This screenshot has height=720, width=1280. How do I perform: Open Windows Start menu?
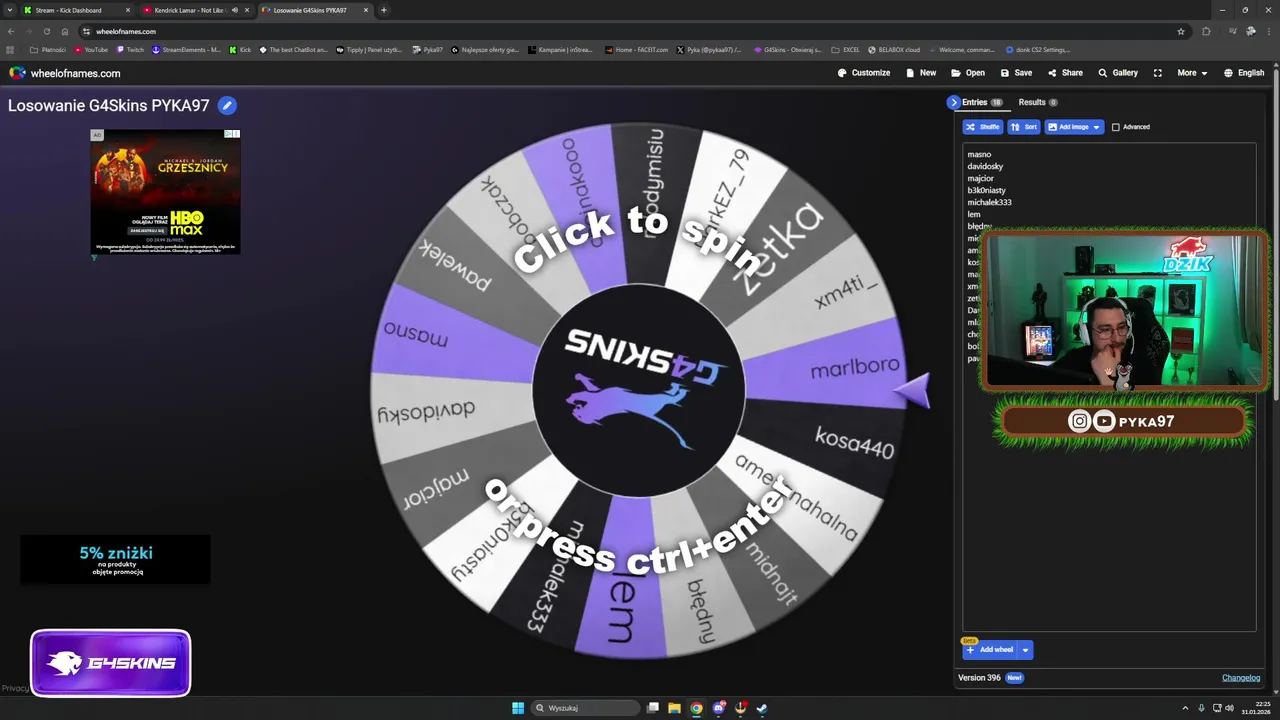click(x=518, y=708)
